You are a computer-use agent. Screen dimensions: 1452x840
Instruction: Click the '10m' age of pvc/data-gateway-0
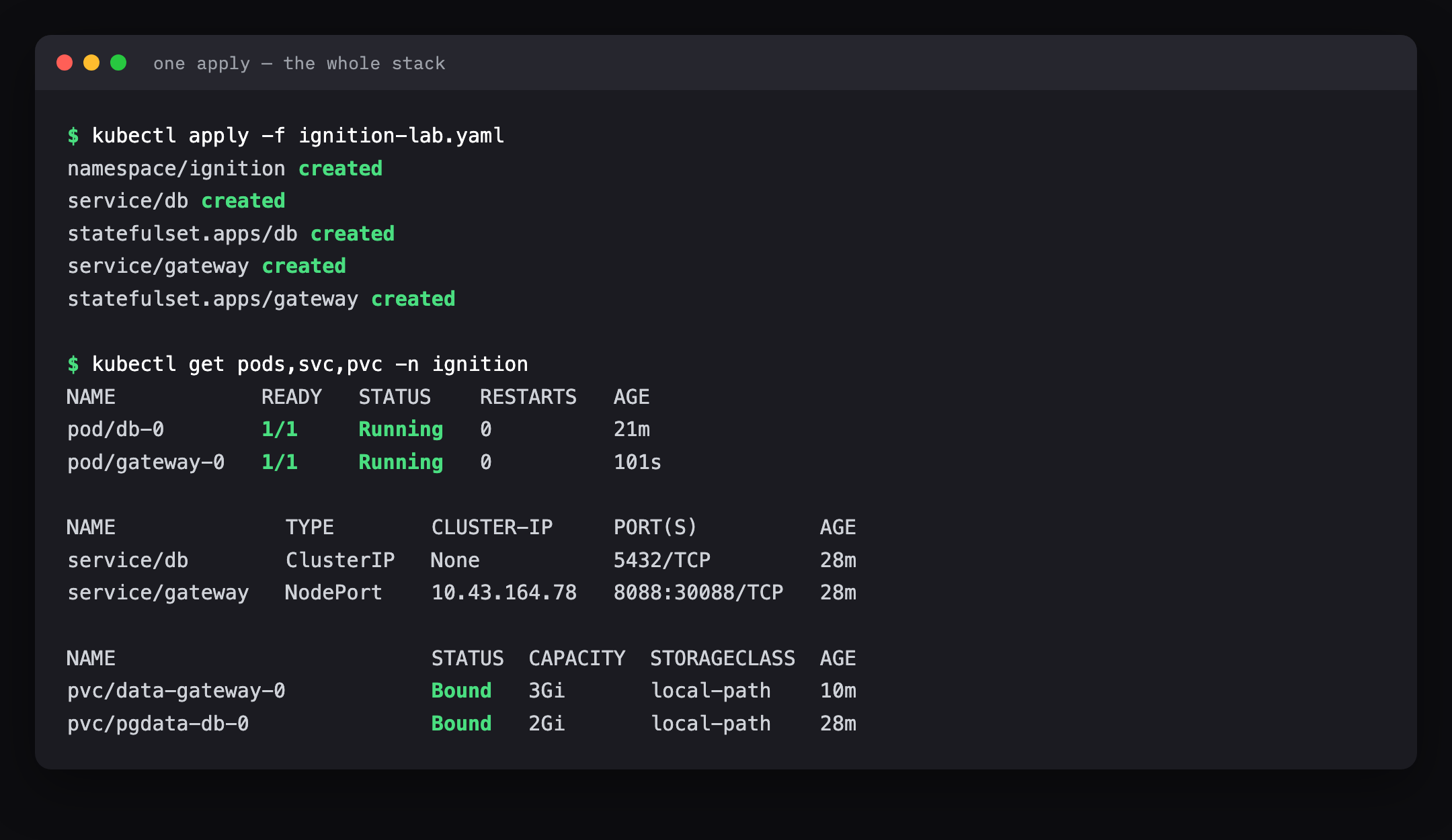pos(838,691)
